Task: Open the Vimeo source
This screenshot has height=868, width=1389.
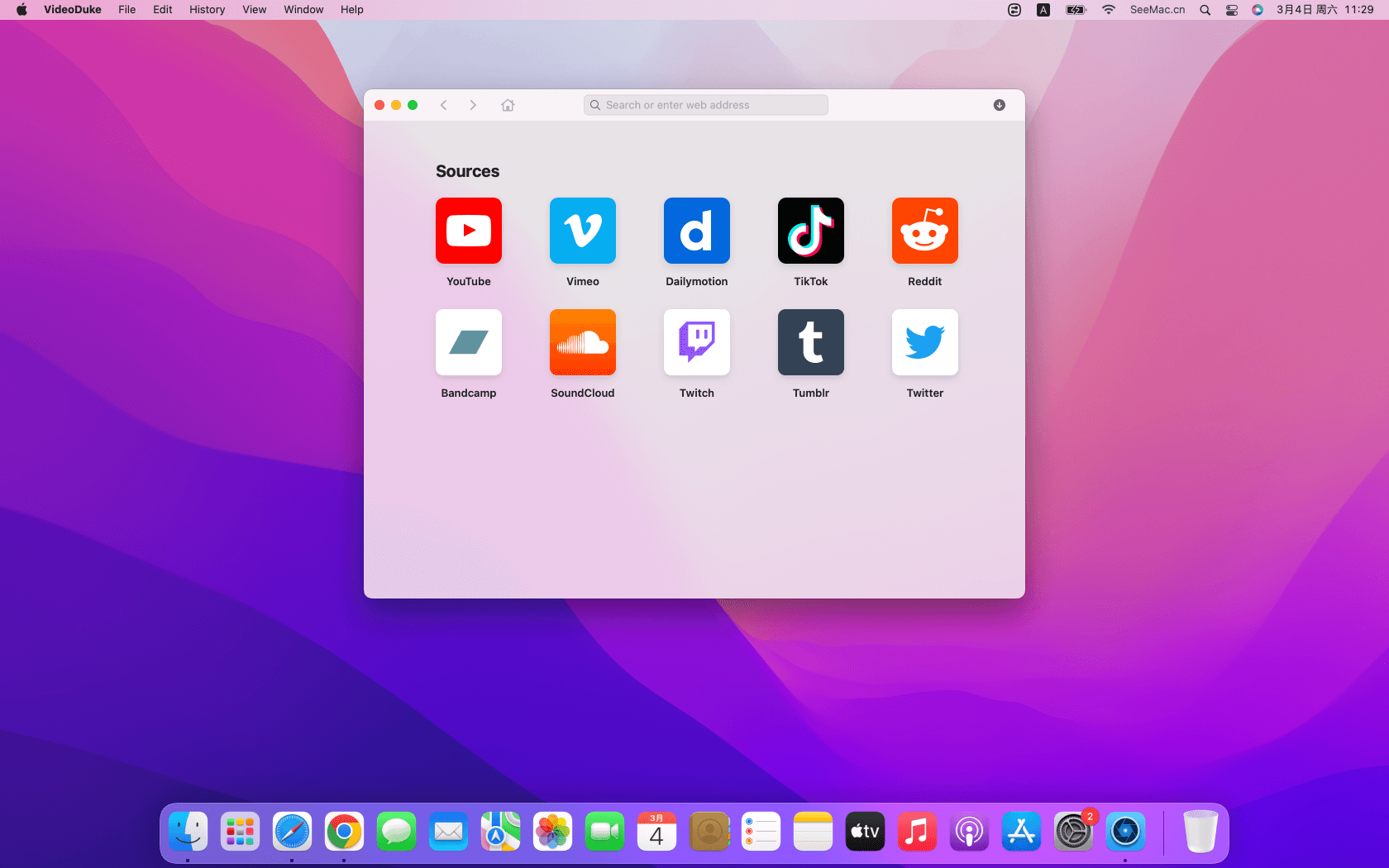Action: (x=582, y=231)
